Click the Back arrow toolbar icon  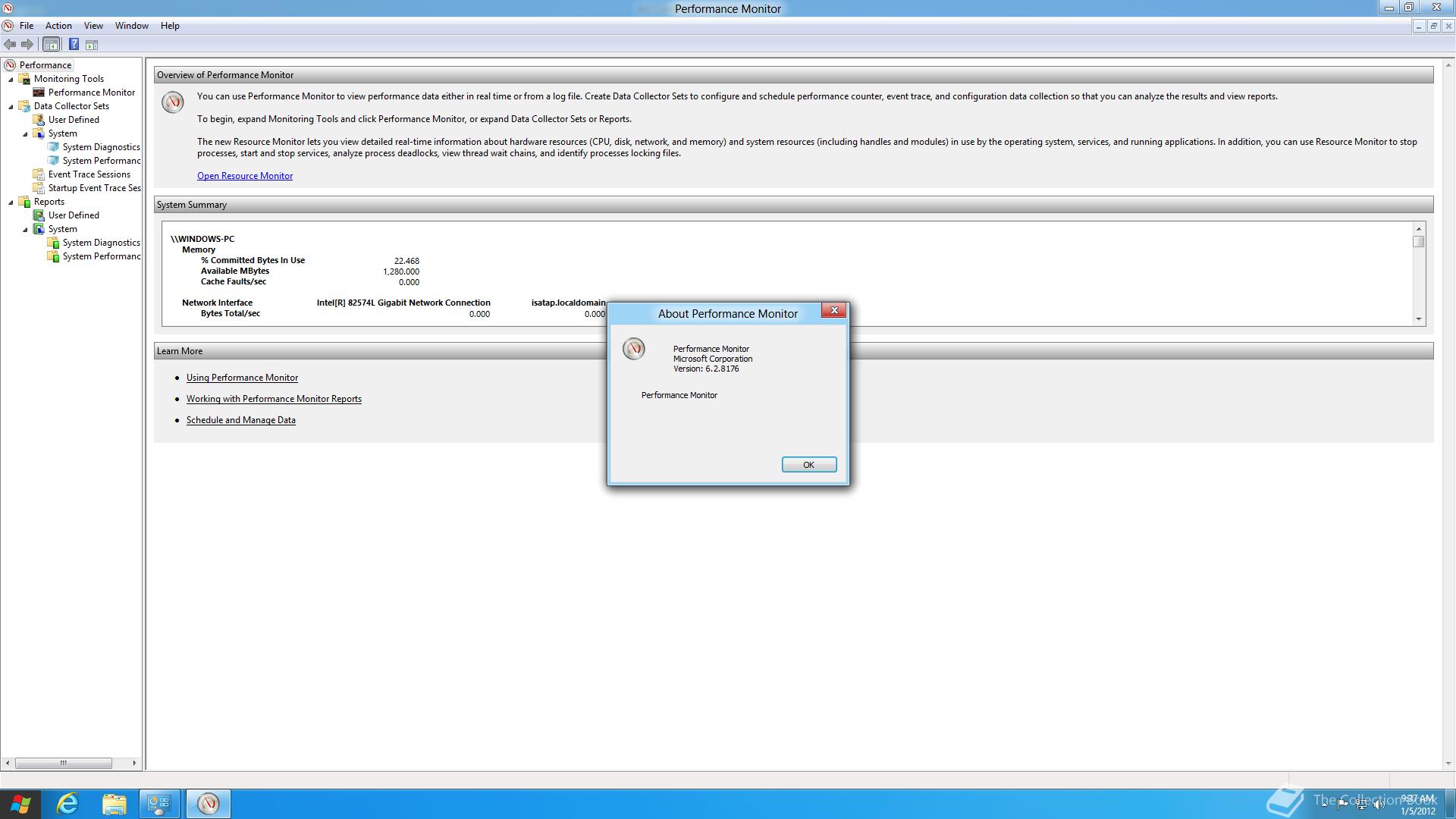pyautogui.click(x=10, y=45)
